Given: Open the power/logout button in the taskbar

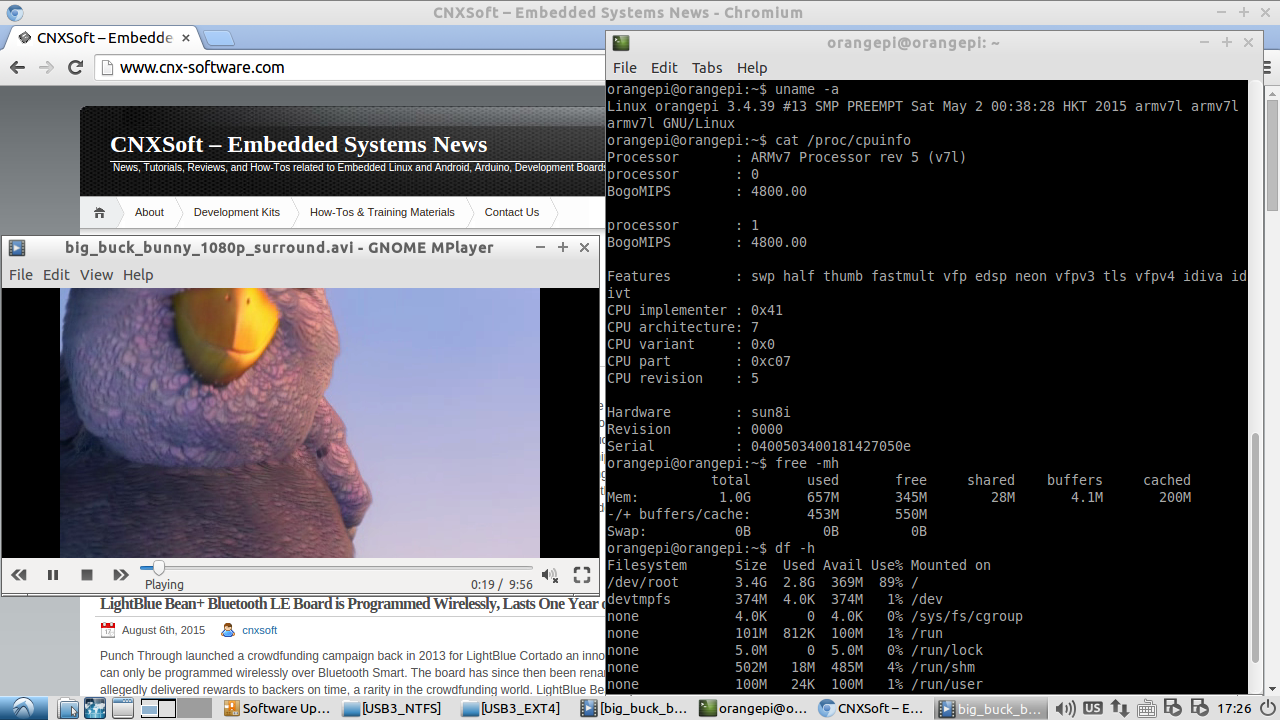Looking at the screenshot, I should click(1267, 709).
